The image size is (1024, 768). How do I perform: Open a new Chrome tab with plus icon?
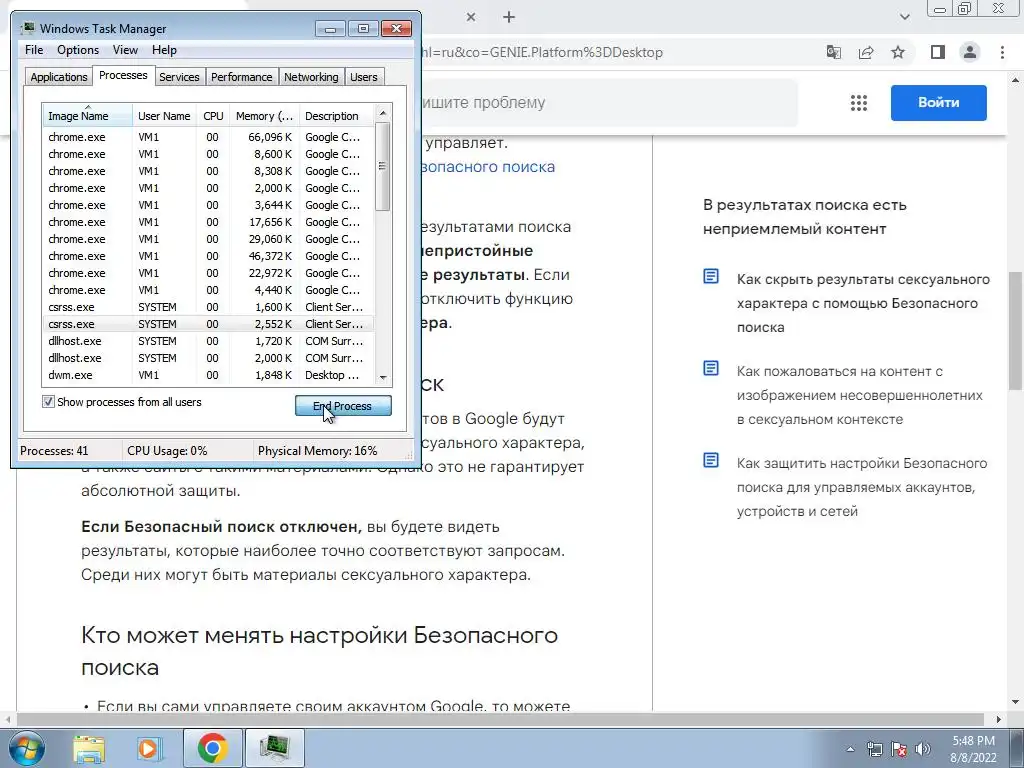(509, 17)
